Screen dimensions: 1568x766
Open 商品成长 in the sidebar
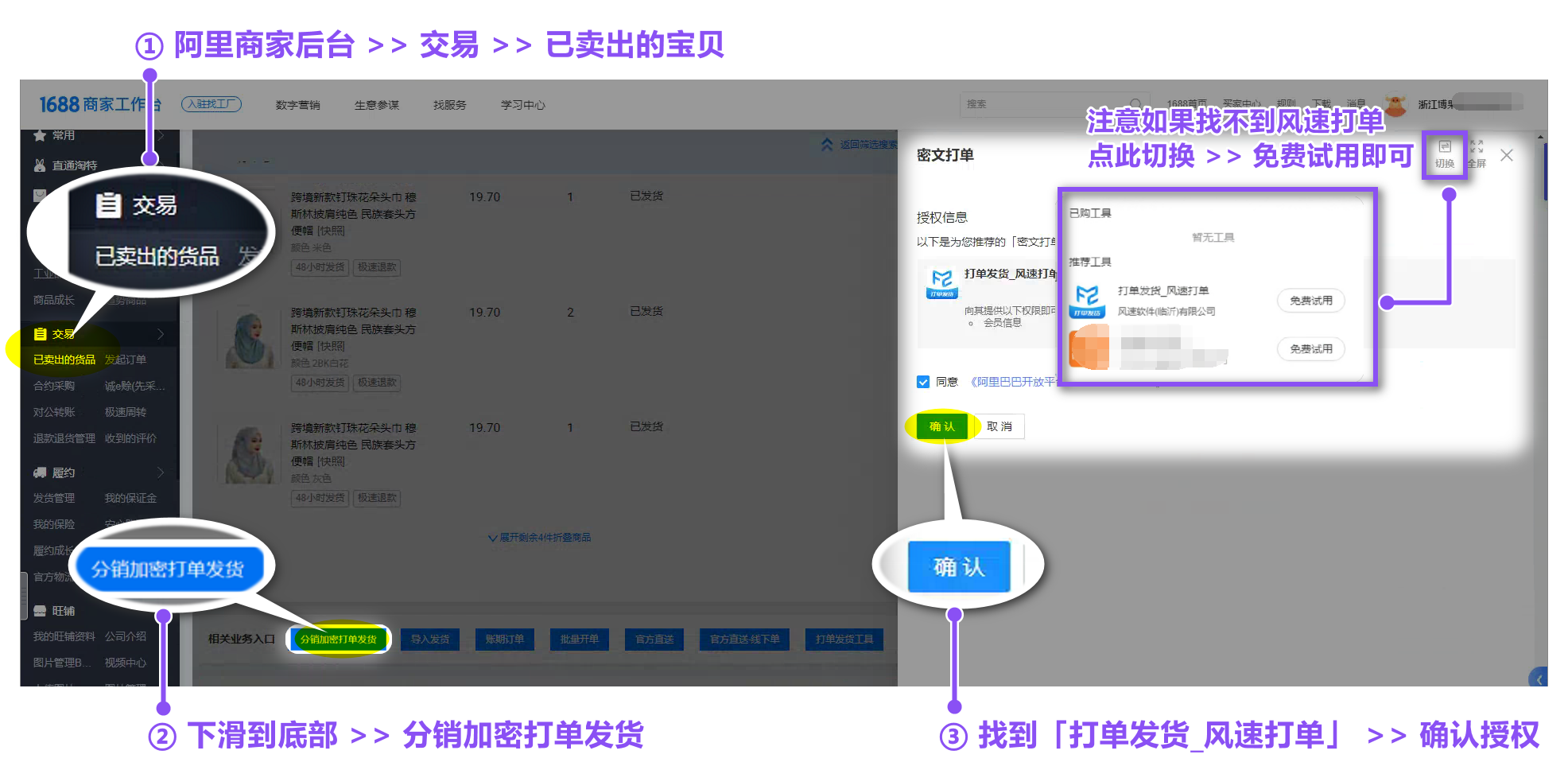(x=54, y=300)
